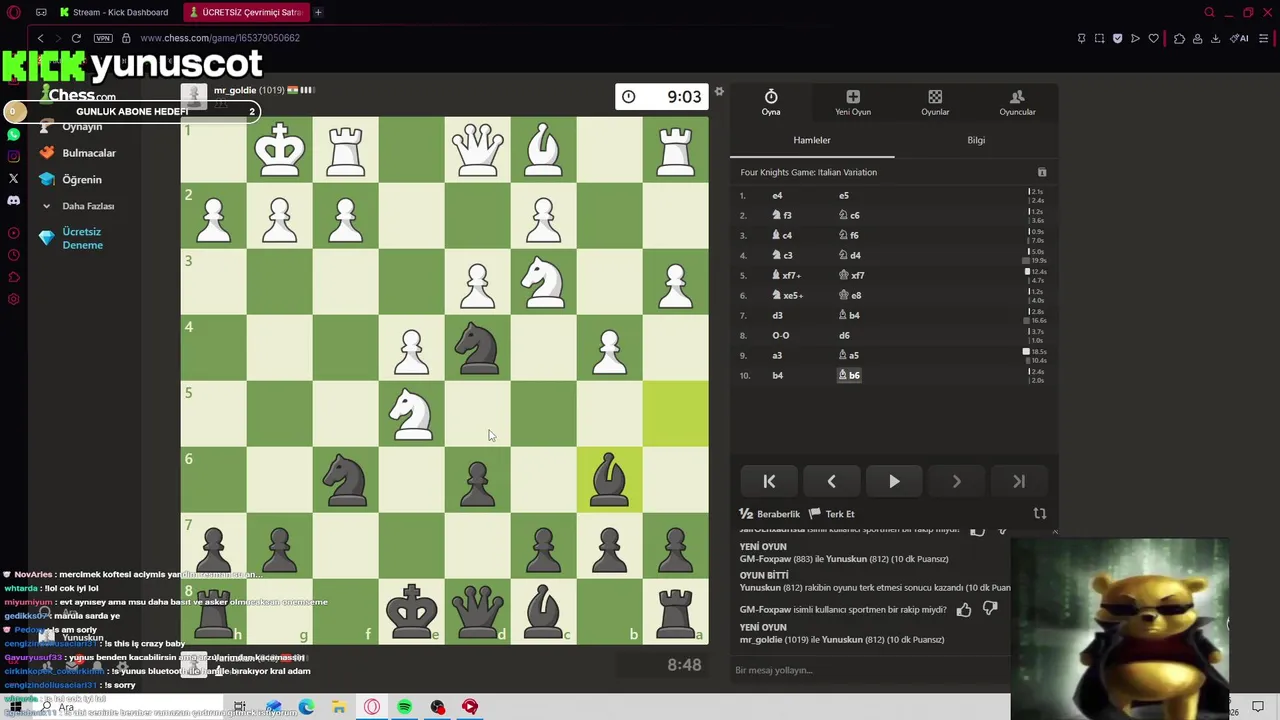This screenshot has width=1280, height=720.
Task: Click the opponent avatar thumbnail
Action: (194, 96)
